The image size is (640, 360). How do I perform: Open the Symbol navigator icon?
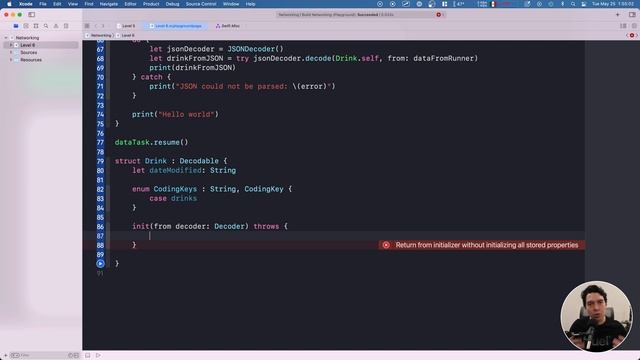[36, 26]
